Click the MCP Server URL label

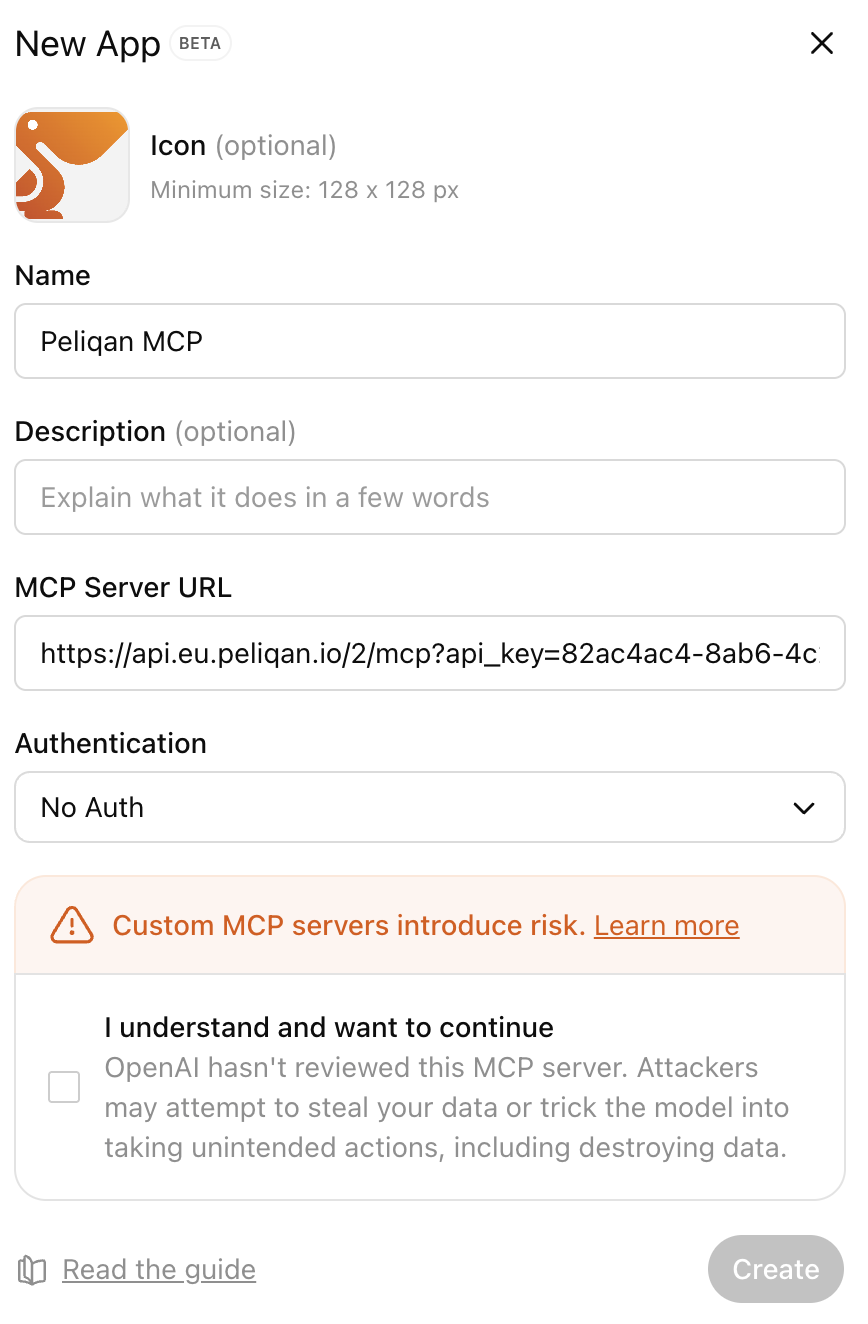[x=123, y=588]
